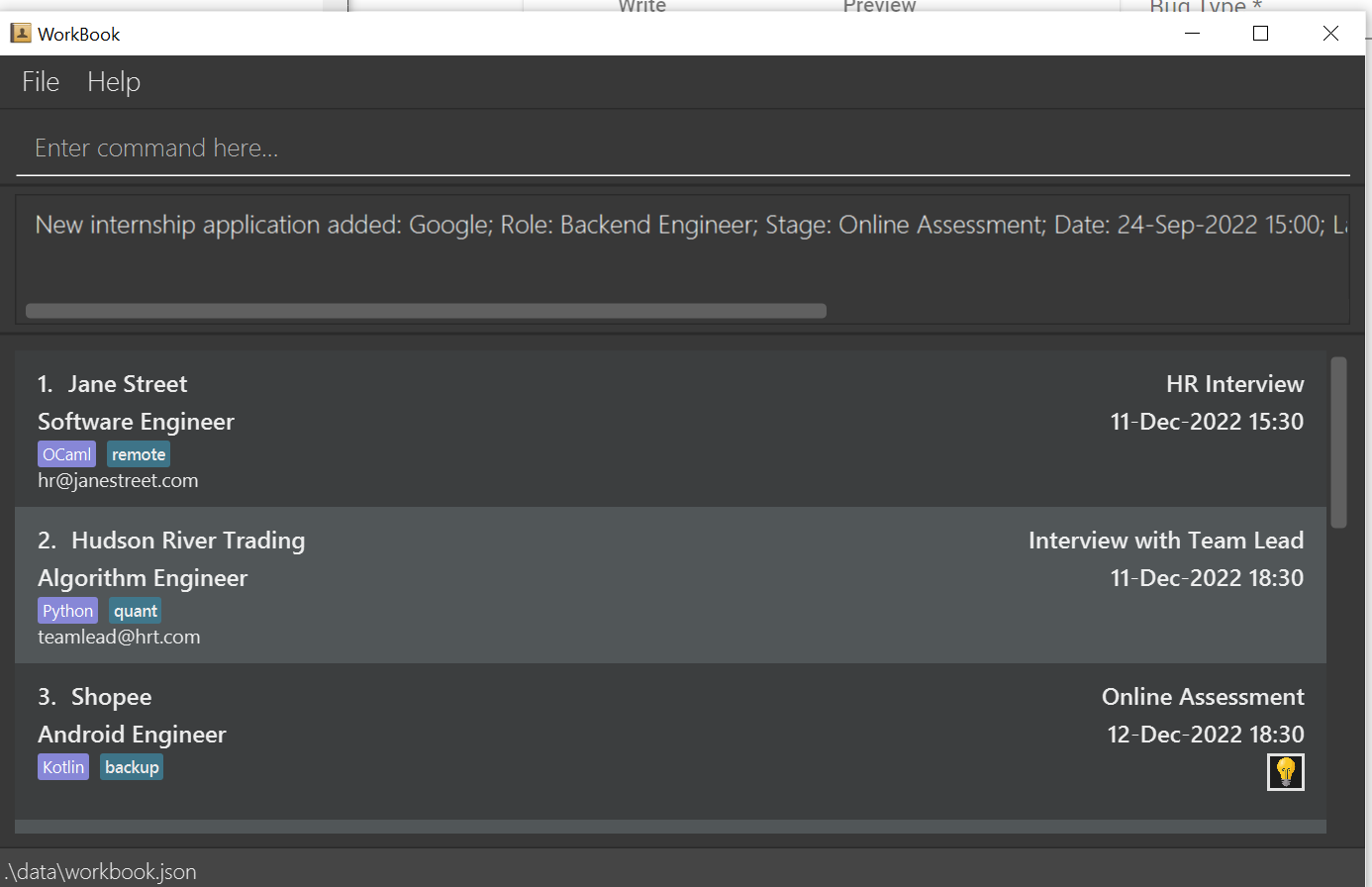Click the teamlead@hrt.com email
The width and height of the screenshot is (1372, 887).
coord(119,638)
